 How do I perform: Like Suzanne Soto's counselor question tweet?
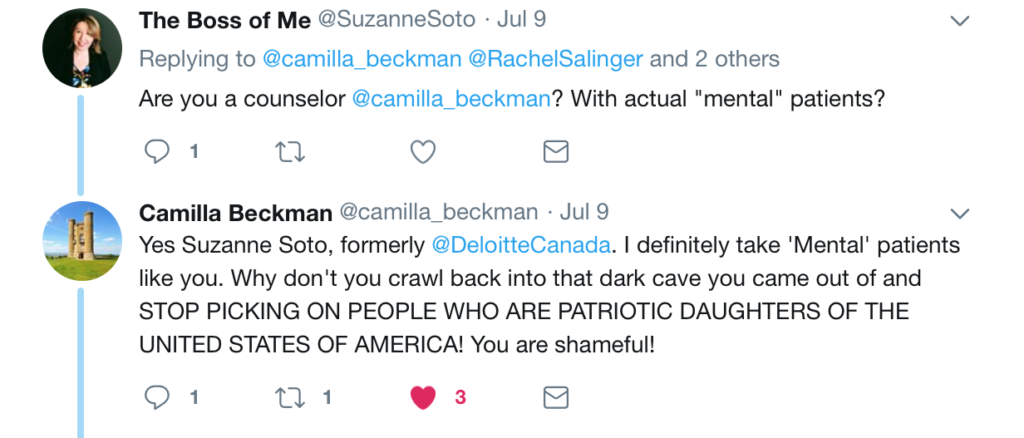pyautogui.click(x=424, y=151)
